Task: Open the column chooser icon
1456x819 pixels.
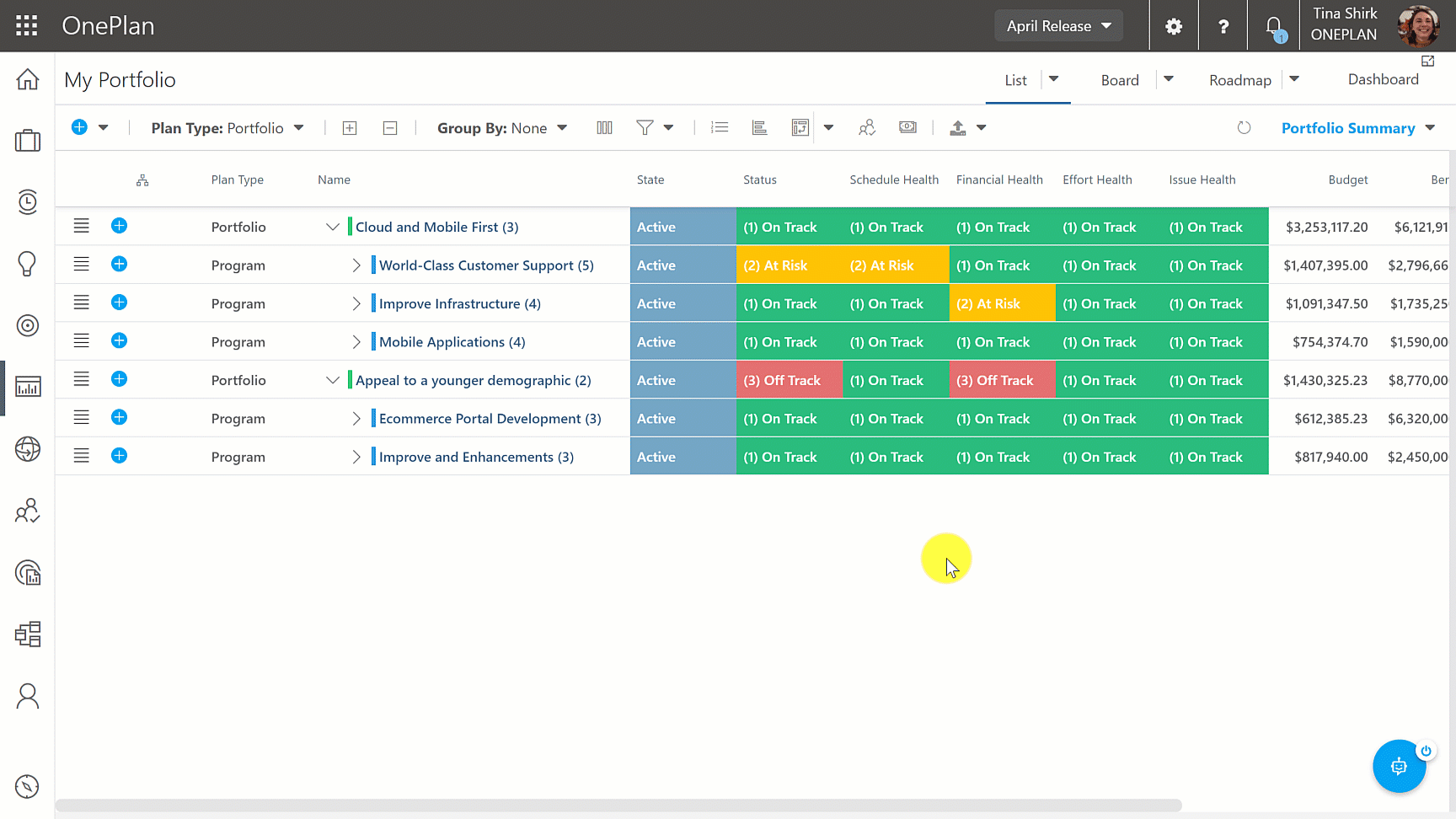Action: tap(604, 128)
